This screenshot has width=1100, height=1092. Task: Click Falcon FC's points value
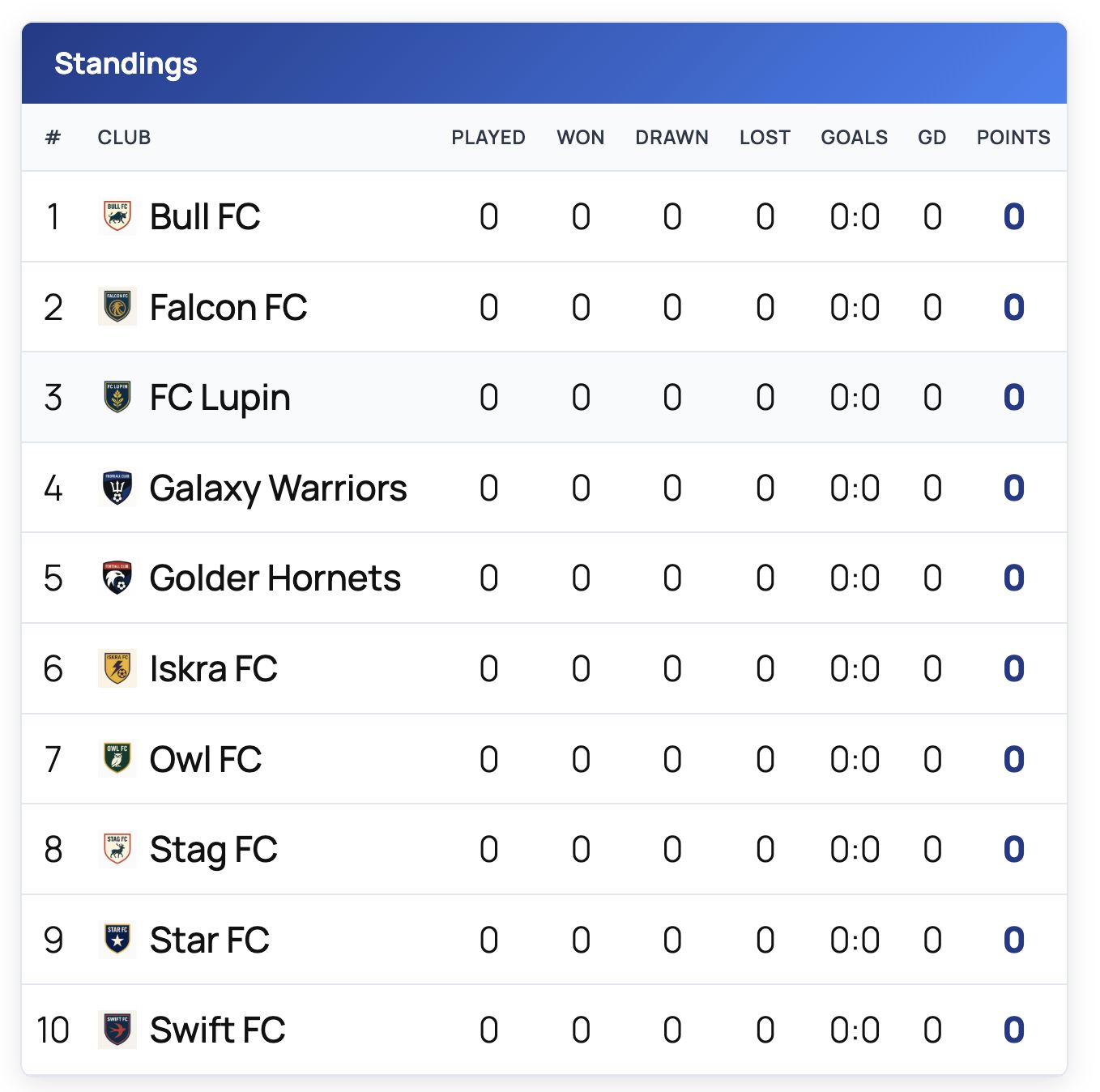1013,307
